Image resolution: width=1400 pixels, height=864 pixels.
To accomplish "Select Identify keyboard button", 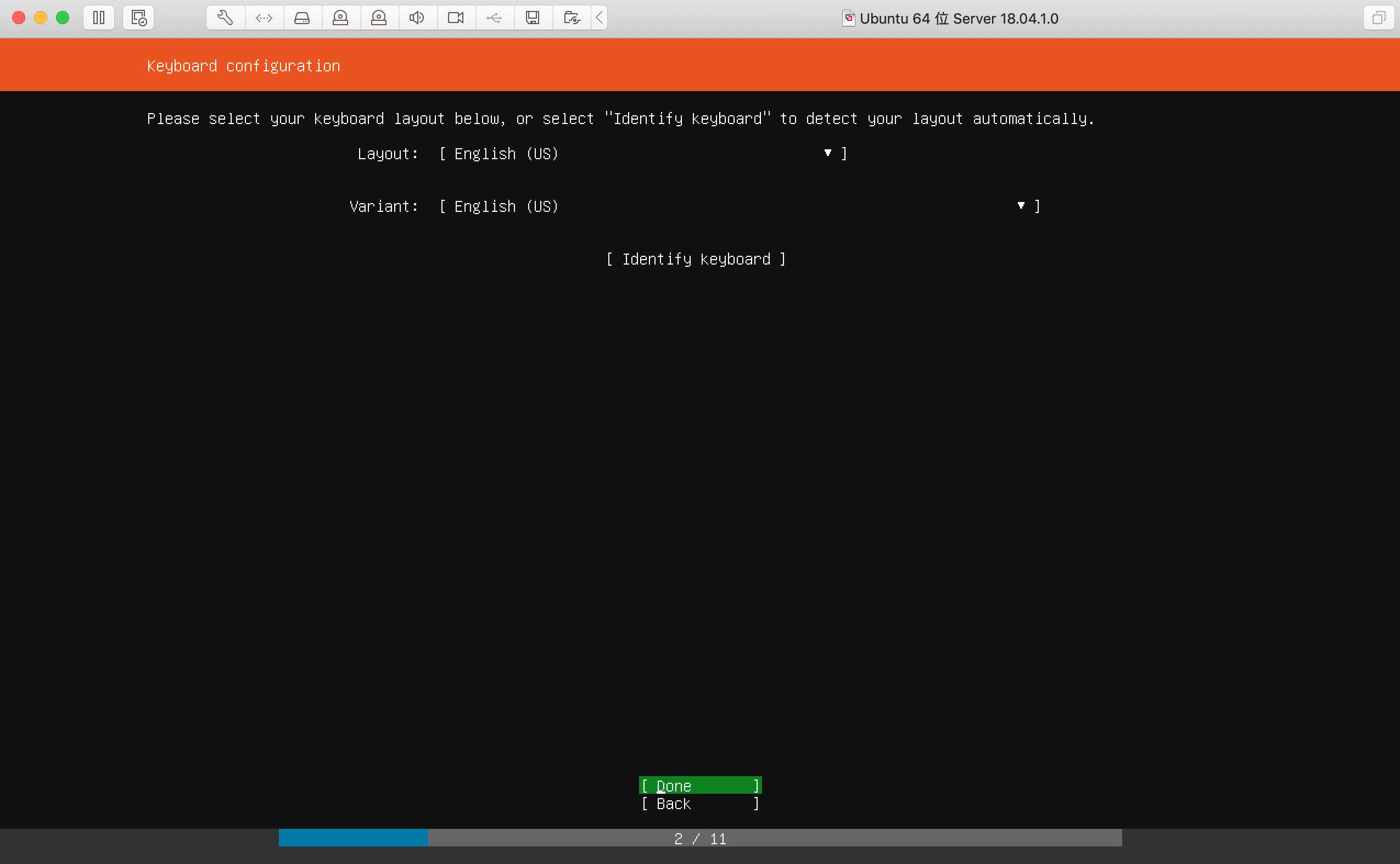I will point(696,259).
